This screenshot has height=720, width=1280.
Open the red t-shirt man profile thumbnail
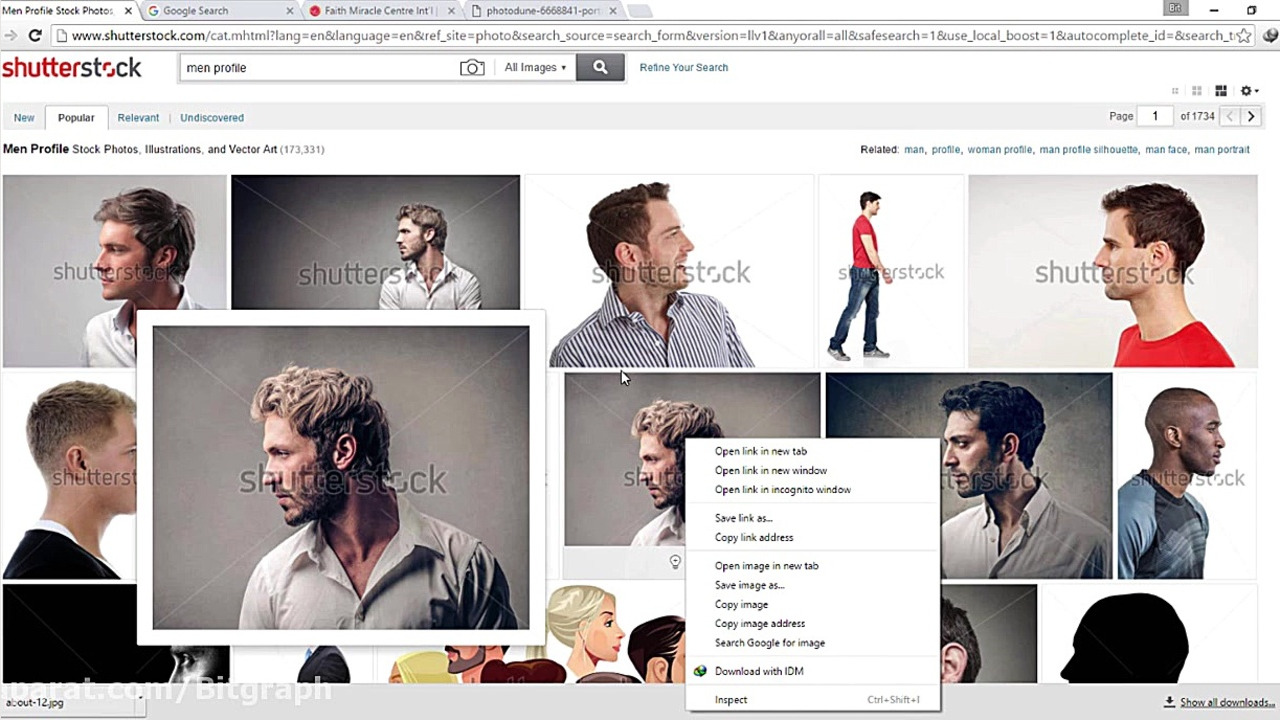pyautogui.click(x=1113, y=272)
